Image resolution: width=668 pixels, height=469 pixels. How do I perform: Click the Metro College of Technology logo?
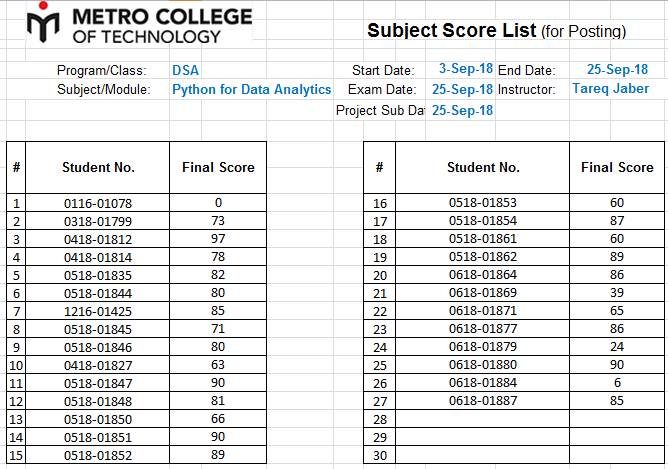[x=139, y=23]
